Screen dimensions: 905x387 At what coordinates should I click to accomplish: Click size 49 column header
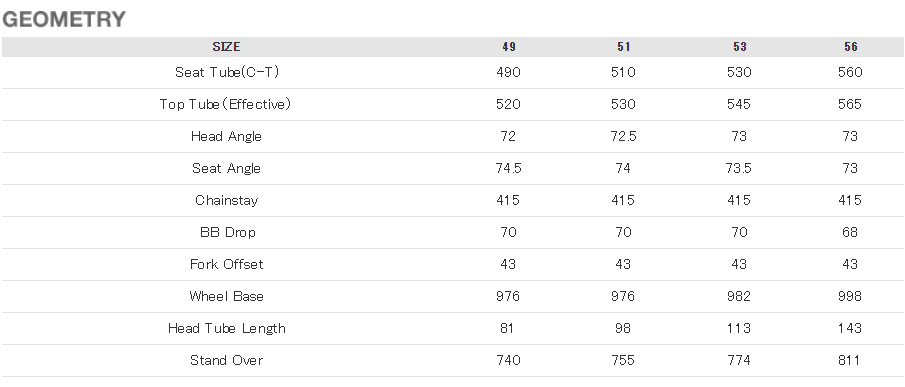(x=508, y=47)
